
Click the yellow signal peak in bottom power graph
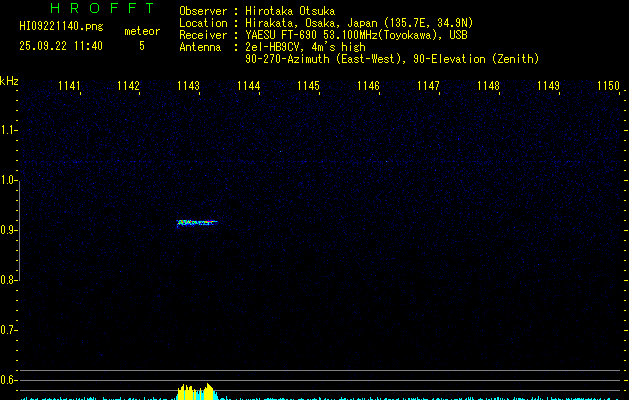195,391
